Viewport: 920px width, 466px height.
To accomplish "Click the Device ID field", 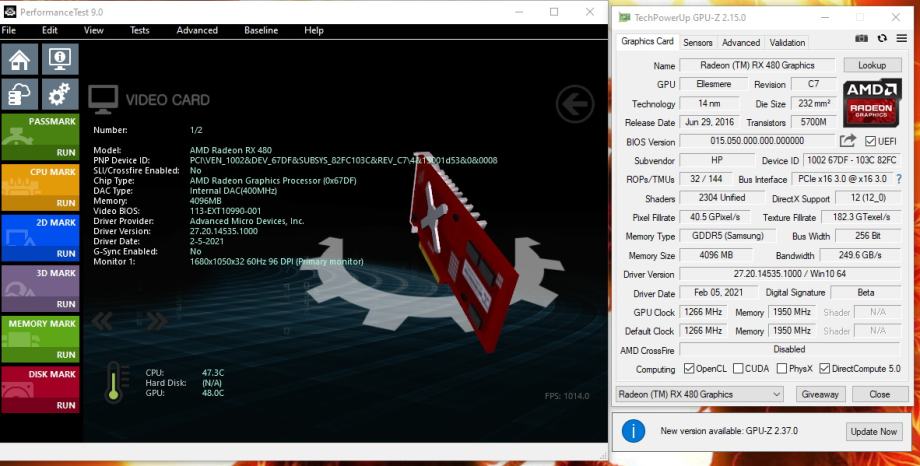I will 852,160.
